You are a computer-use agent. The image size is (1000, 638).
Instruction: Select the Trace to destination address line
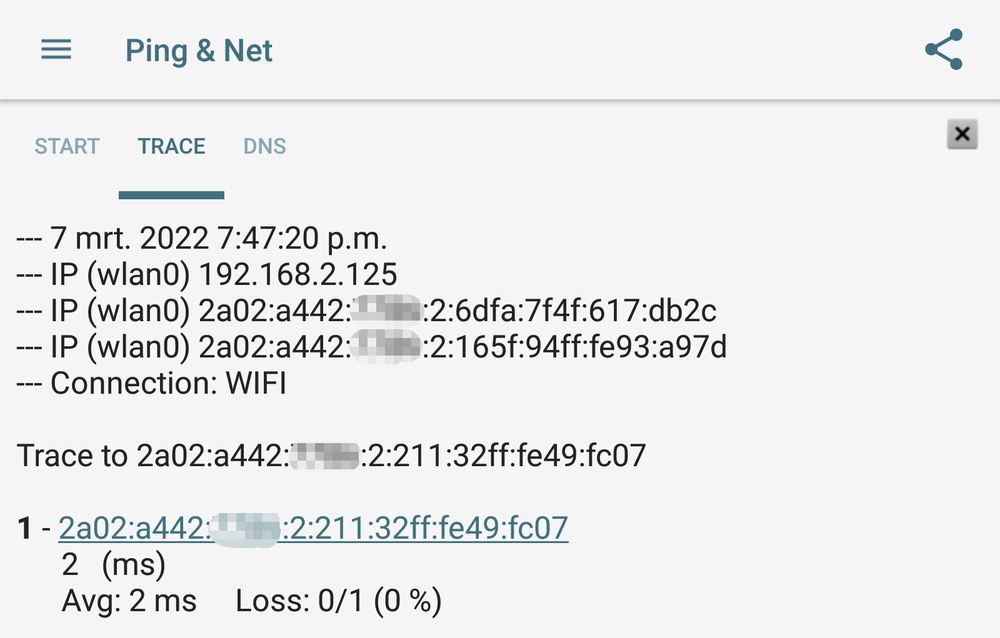pyautogui.click(x=331, y=456)
